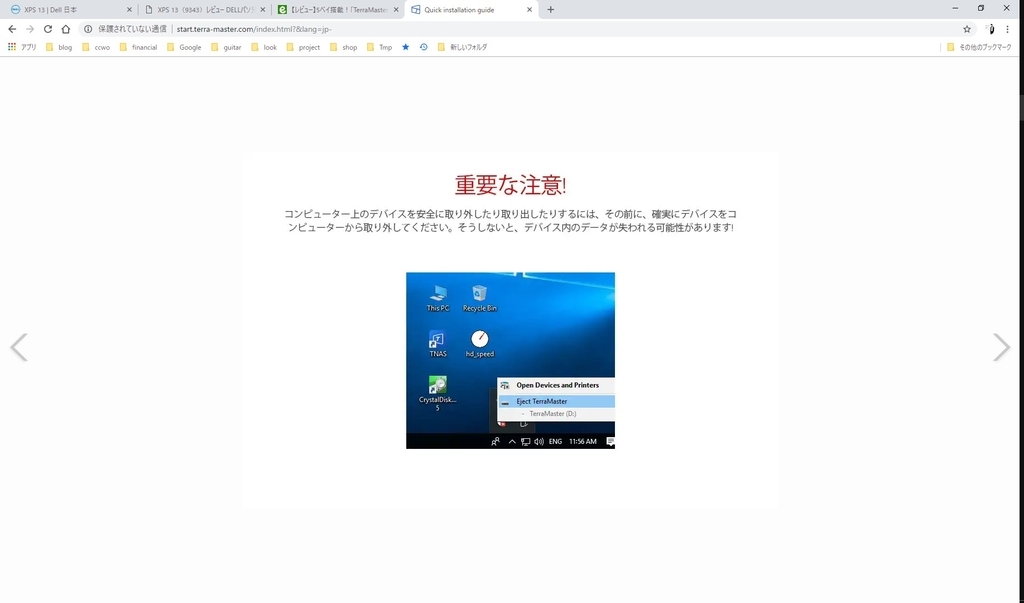Open the blog bookmark folder
The height and width of the screenshot is (603, 1024).
coord(59,47)
